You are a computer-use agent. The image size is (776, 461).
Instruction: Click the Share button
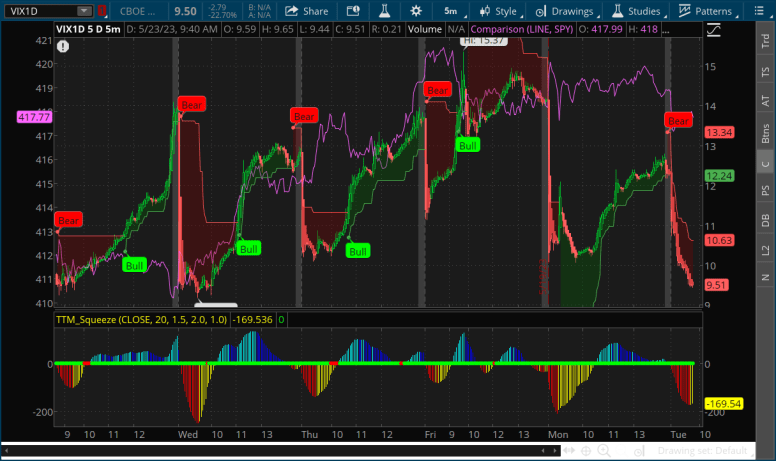307,11
